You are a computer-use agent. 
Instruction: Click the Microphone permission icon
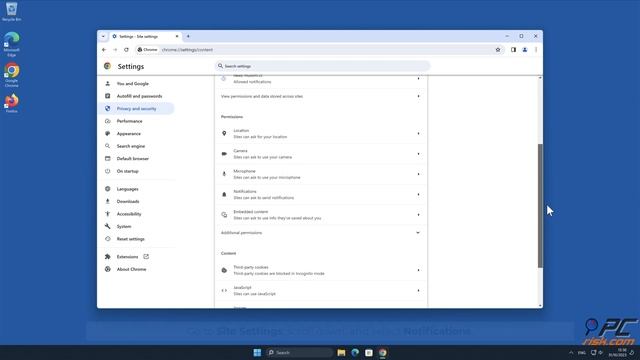(x=224, y=174)
